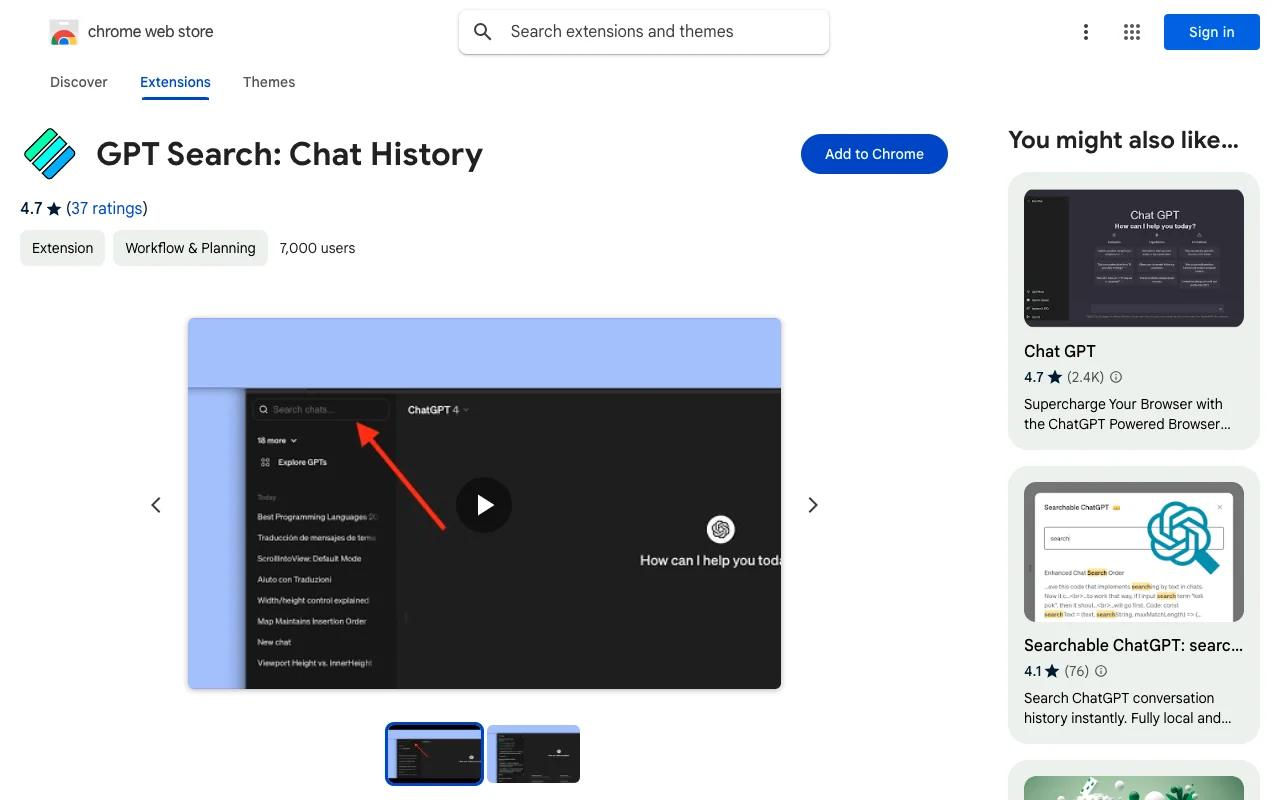1280x800 pixels.
Task: Open the 37 ratings link
Action: pyautogui.click(x=107, y=208)
